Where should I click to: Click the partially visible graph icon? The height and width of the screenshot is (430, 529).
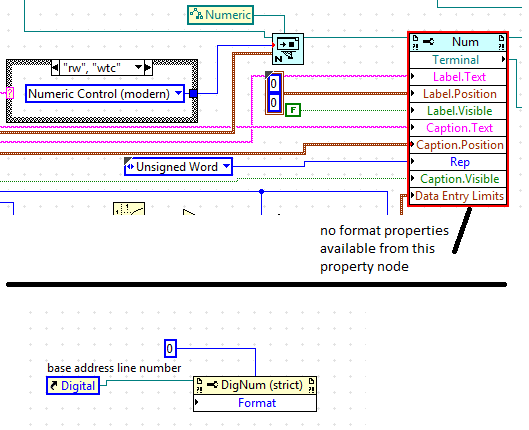pos(129,208)
